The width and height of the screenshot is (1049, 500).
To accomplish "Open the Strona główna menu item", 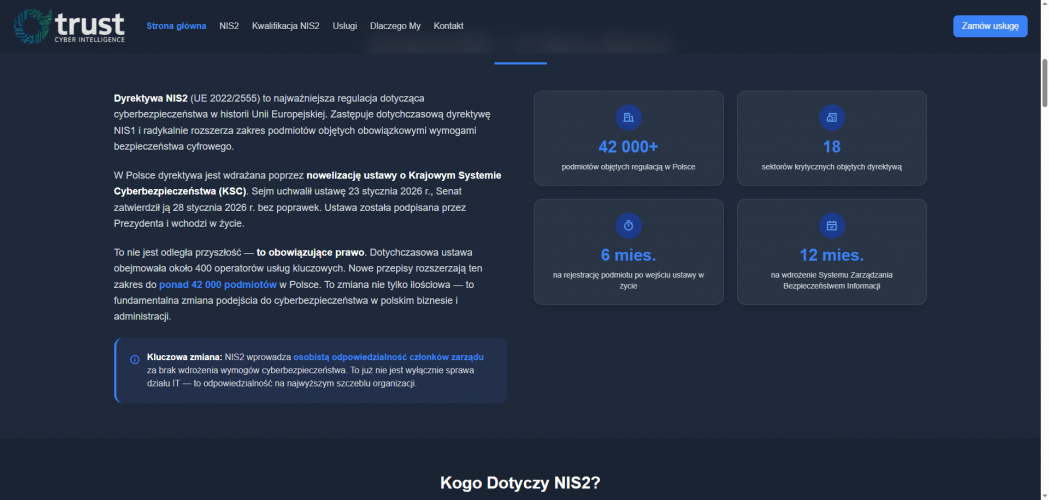I will [x=177, y=26].
